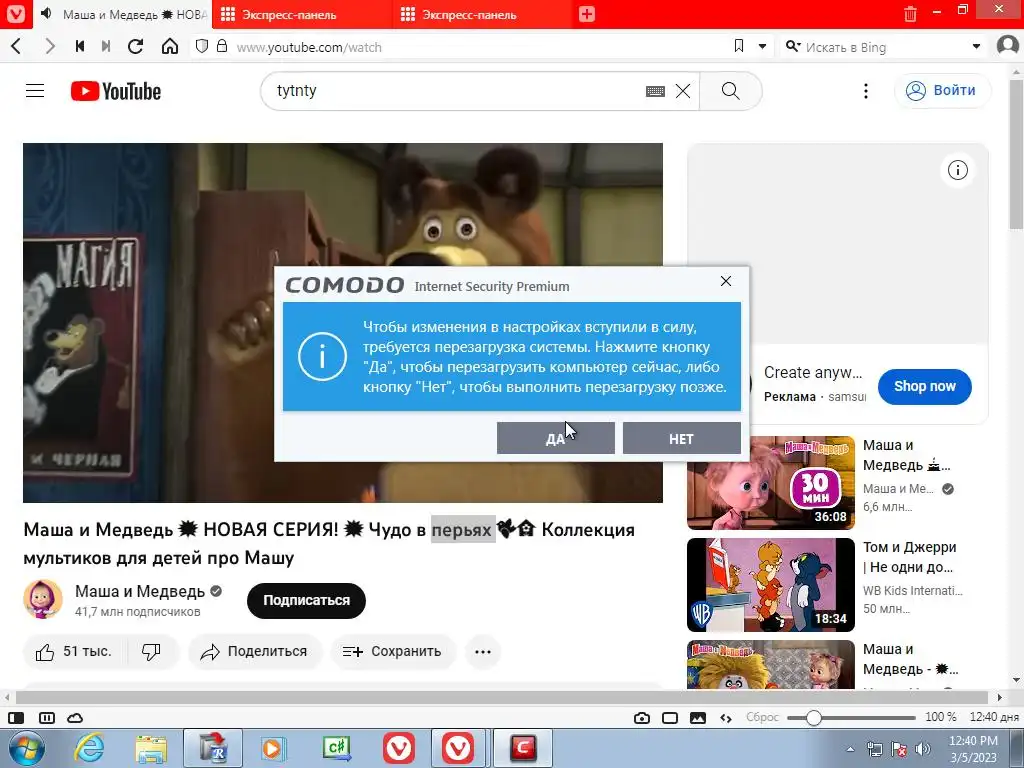
Task: Go forward in browser history
Action: [x=50, y=46]
